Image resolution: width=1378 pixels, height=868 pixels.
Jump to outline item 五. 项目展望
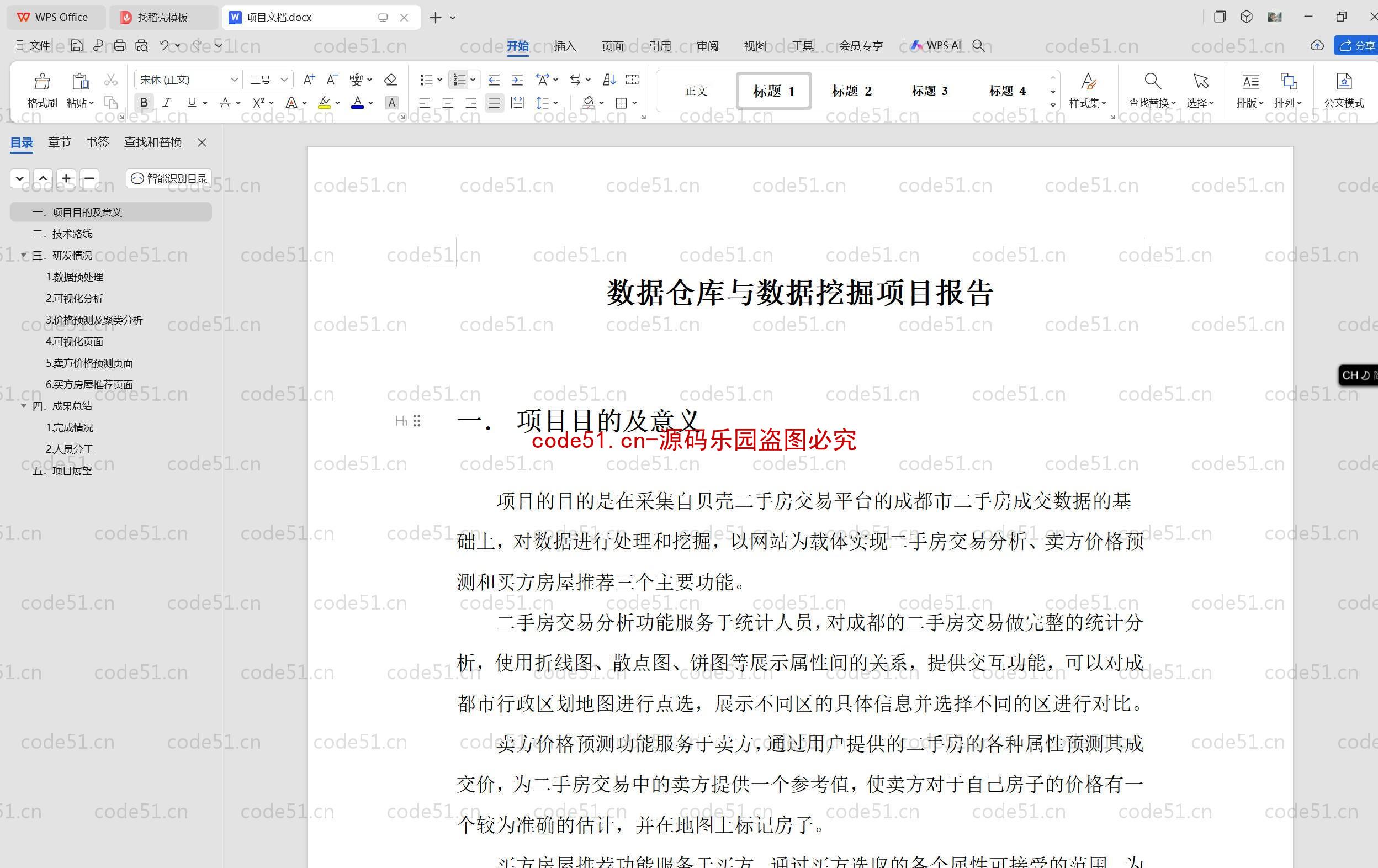pos(62,470)
